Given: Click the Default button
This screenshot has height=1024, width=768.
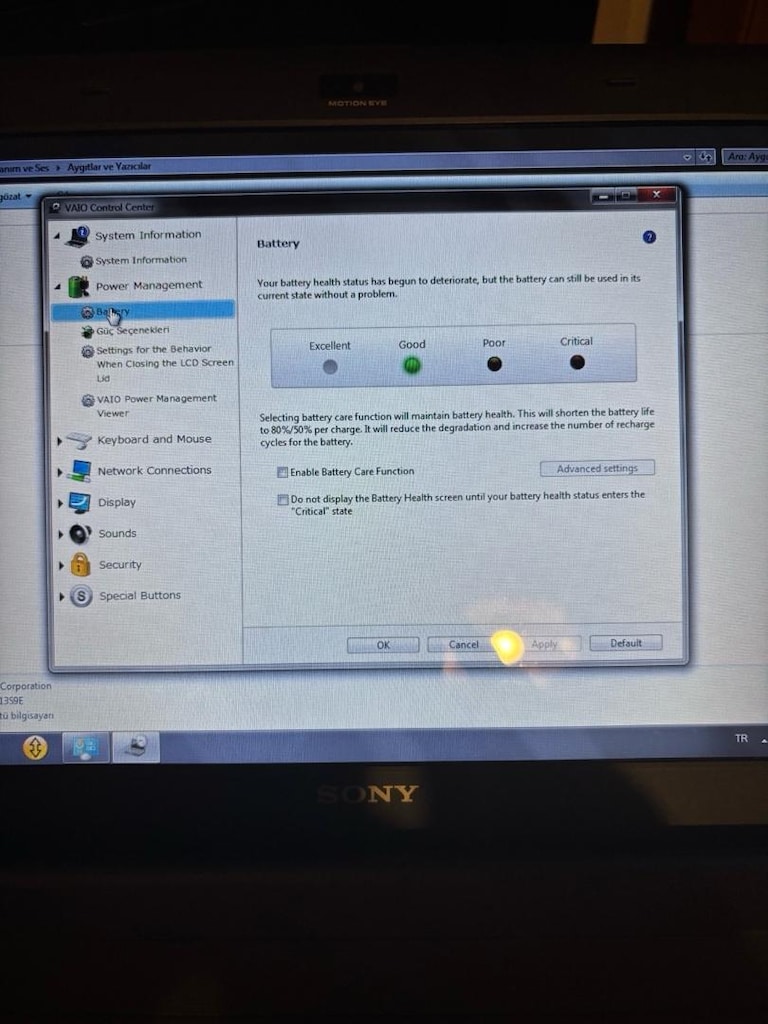Looking at the screenshot, I should pos(626,643).
